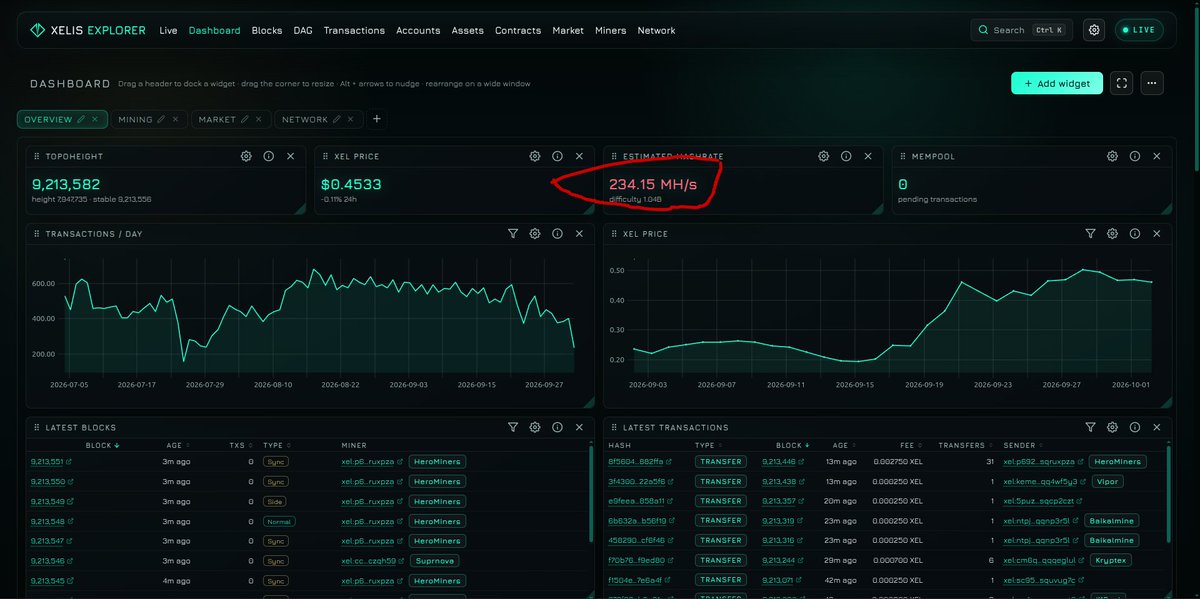Show info for Topoheight widget

268,157
